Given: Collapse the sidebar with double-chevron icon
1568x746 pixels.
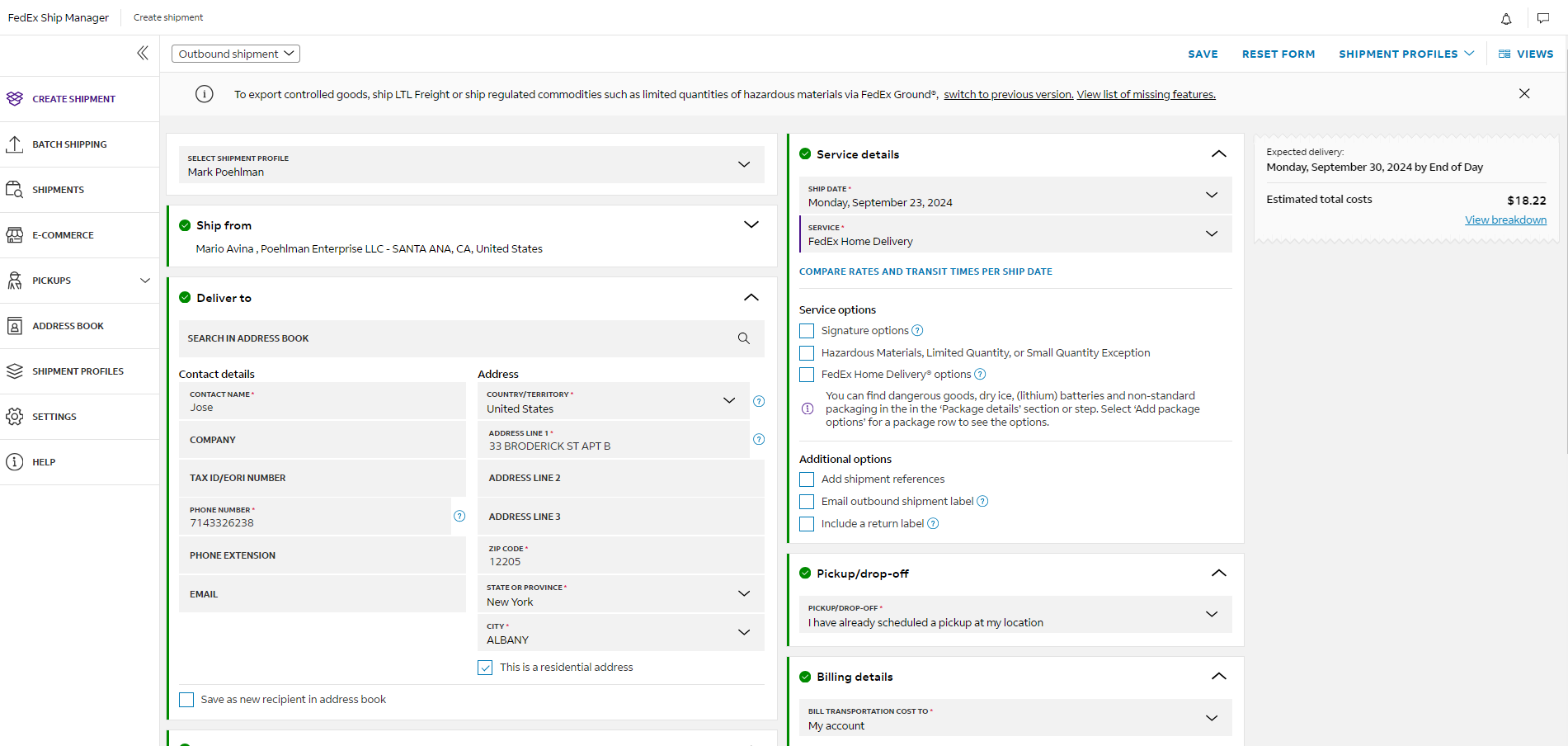Looking at the screenshot, I should 143,54.
